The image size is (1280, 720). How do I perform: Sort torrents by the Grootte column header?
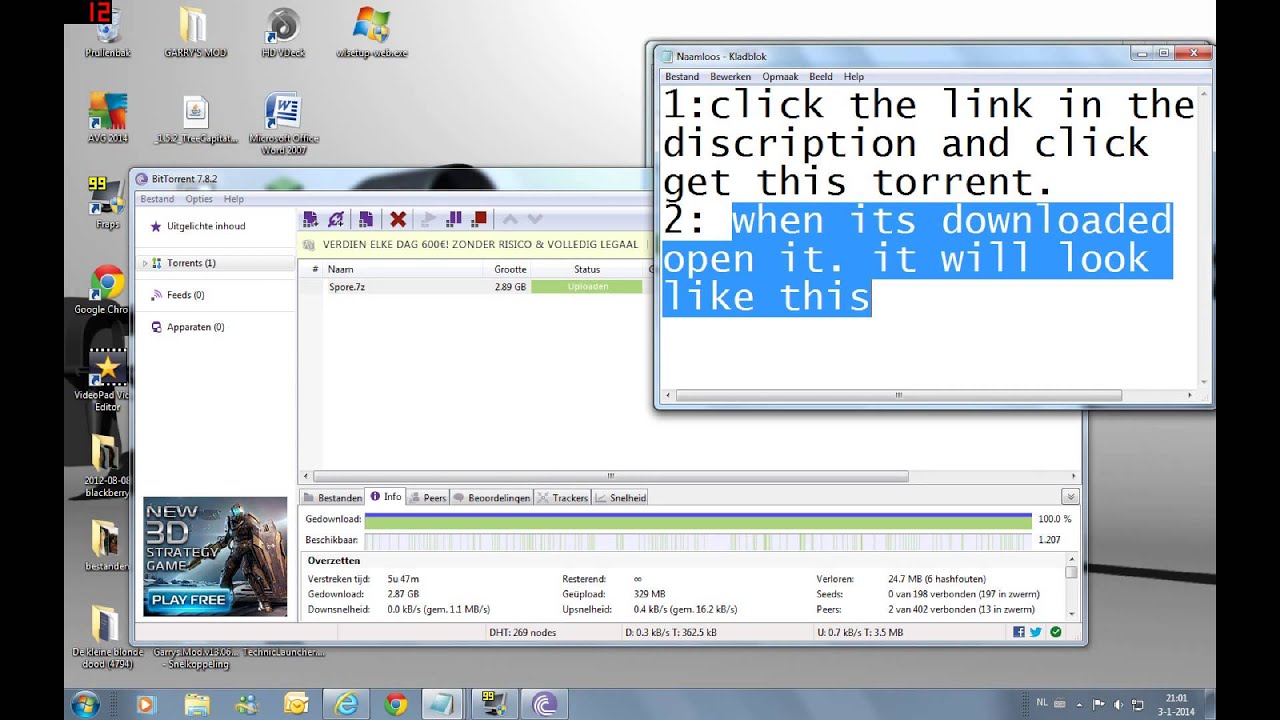(x=509, y=269)
